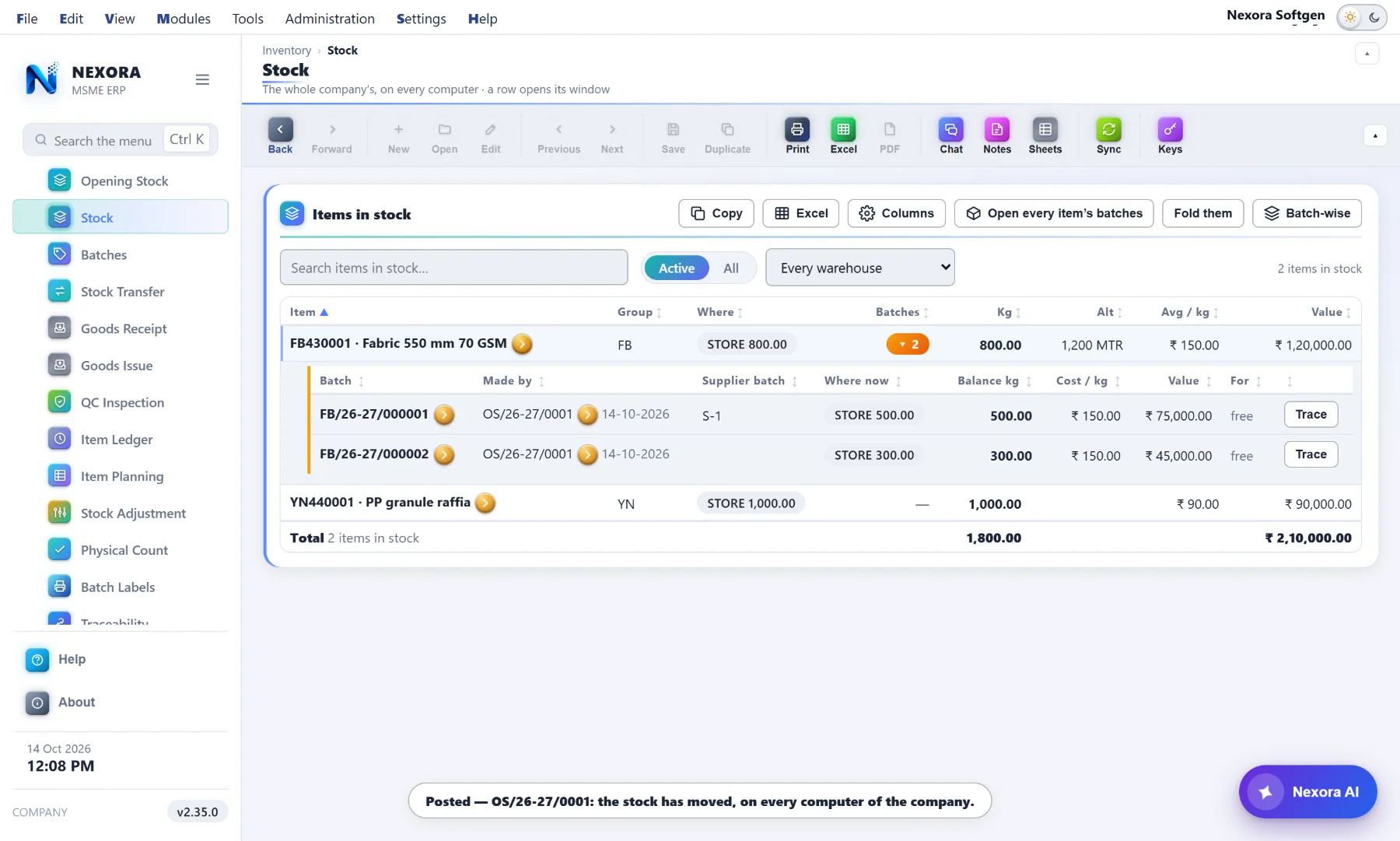Viewport: 1400px width, 841px height.
Task: Collapse the FB430001 batches badge
Action: (908, 344)
